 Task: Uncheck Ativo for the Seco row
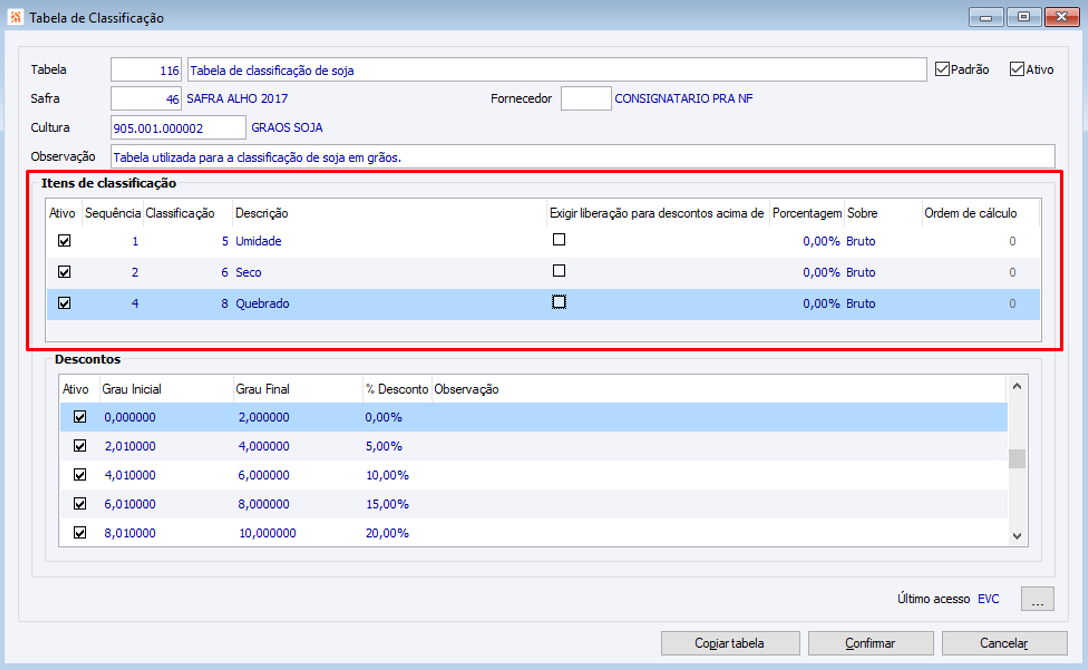pos(64,272)
